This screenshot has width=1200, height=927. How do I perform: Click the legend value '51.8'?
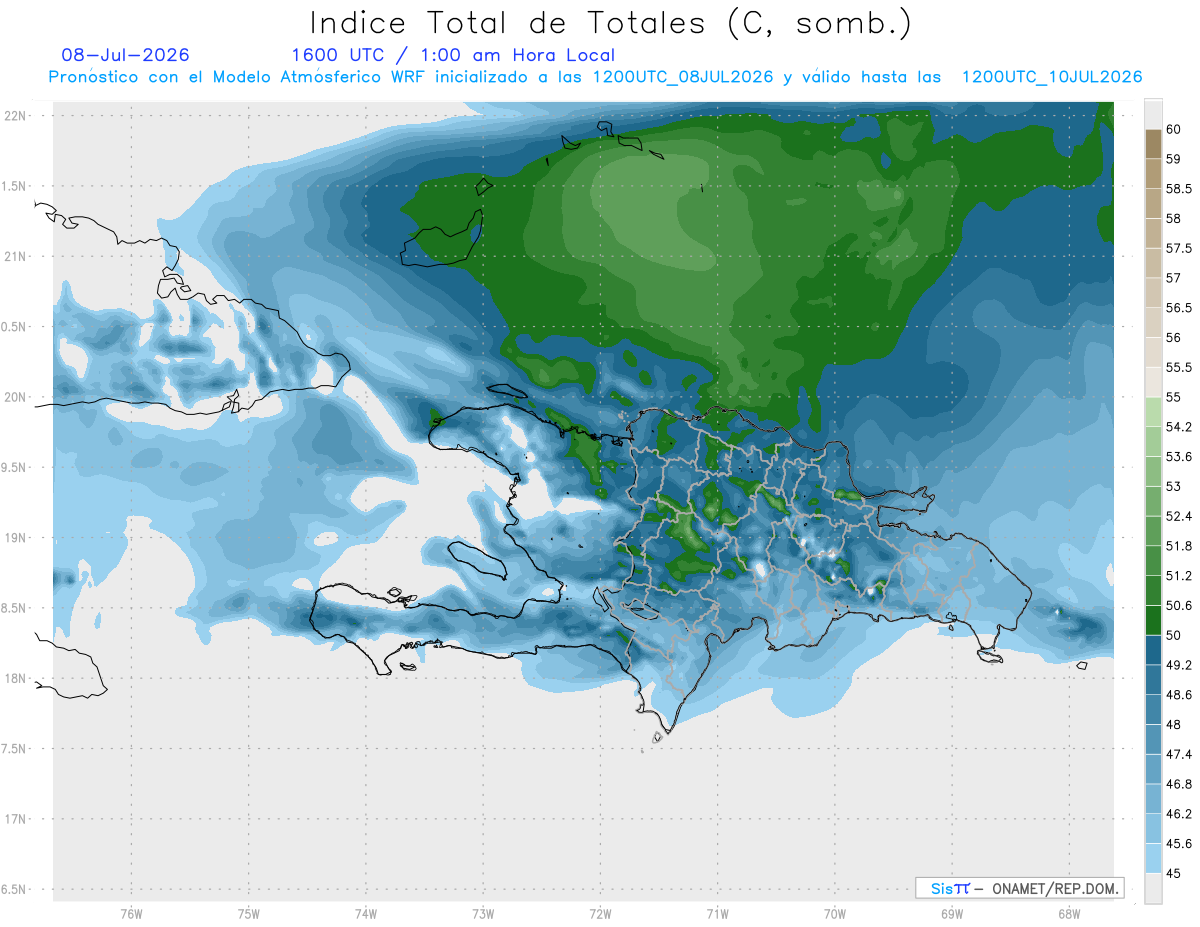click(x=1179, y=546)
